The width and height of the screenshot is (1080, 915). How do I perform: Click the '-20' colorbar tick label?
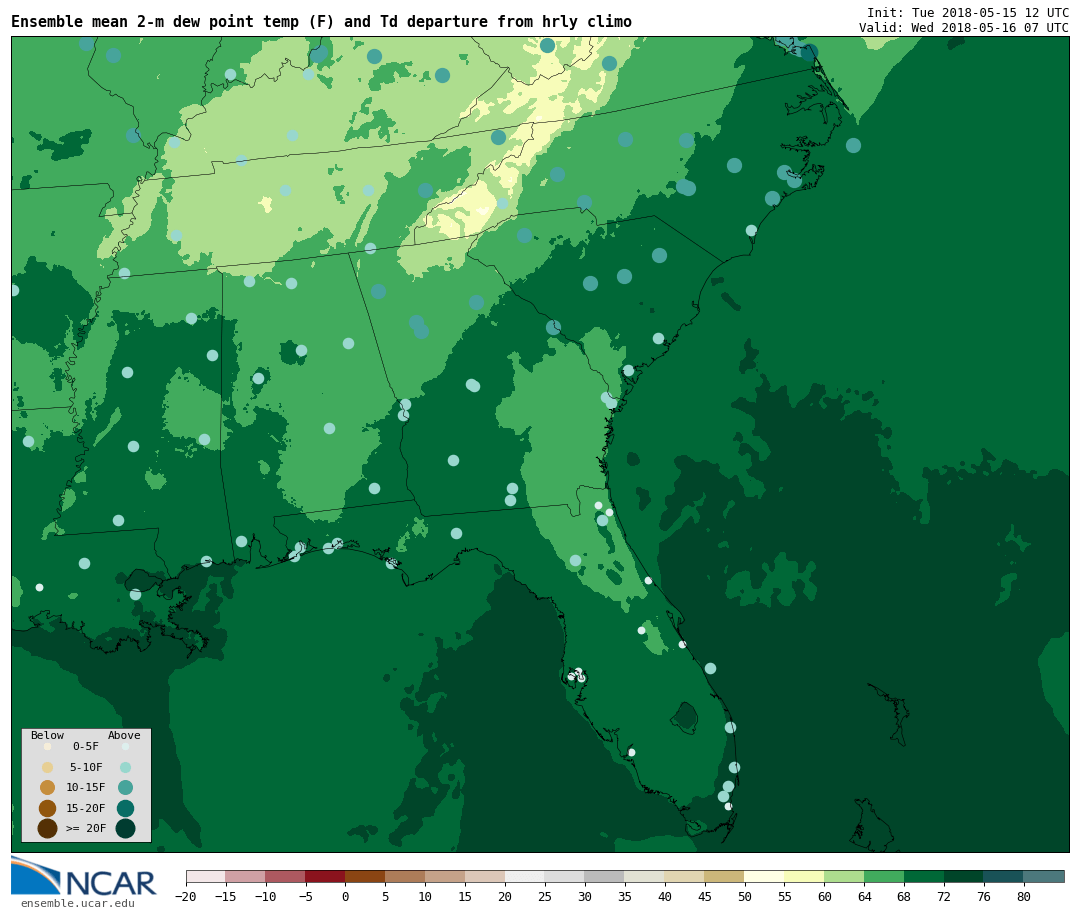pyautogui.click(x=185, y=896)
